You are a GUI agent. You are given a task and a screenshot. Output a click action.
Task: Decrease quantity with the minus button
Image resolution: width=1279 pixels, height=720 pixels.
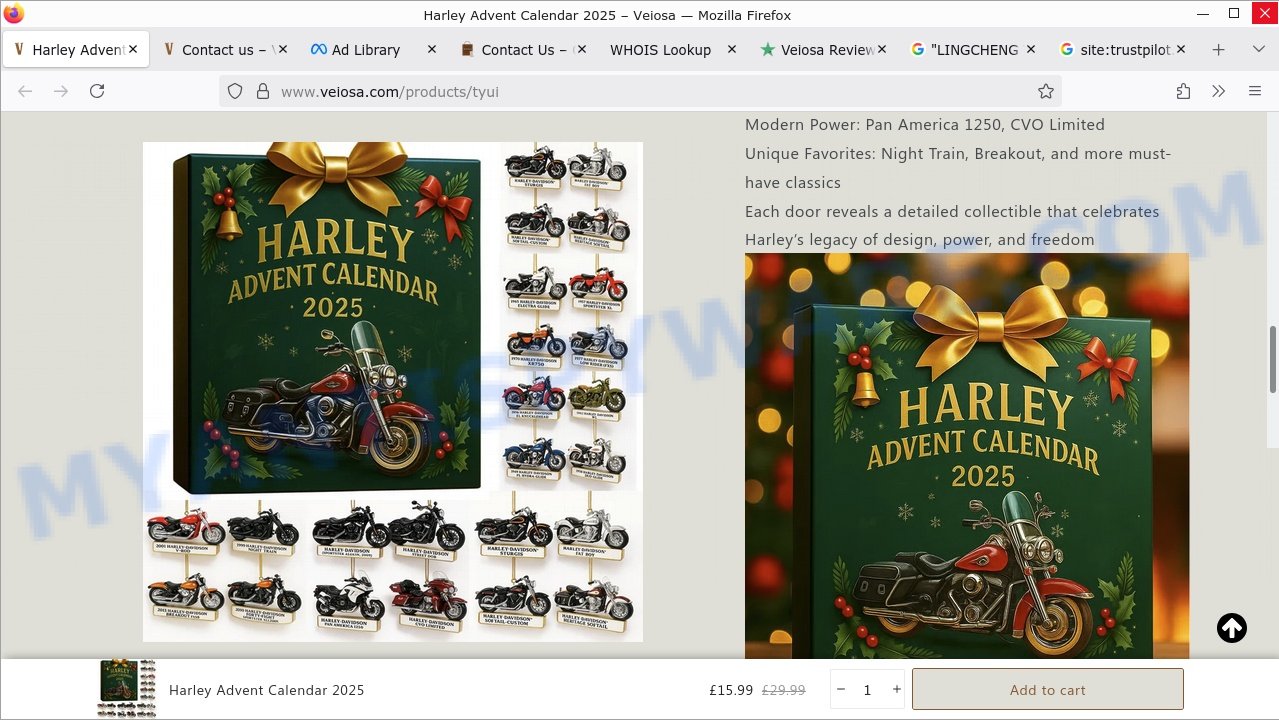(x=841, y=690)
